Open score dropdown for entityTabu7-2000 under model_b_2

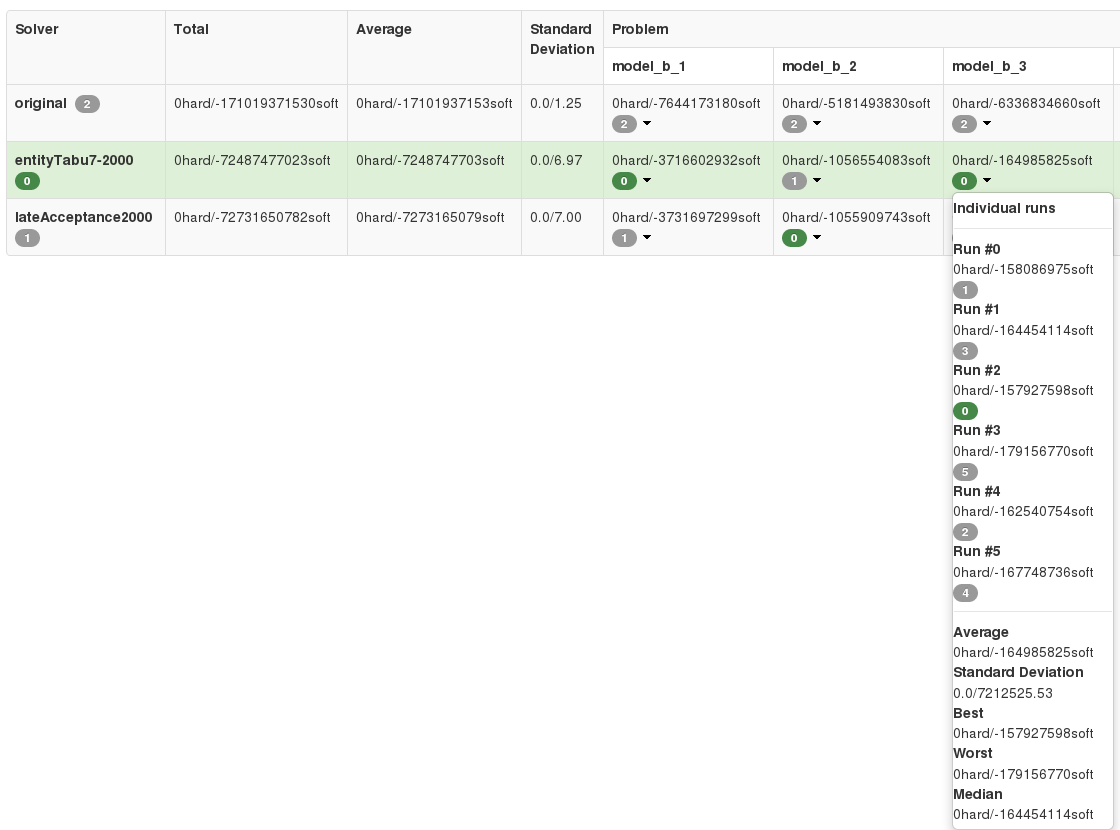(x=817, y=181)
